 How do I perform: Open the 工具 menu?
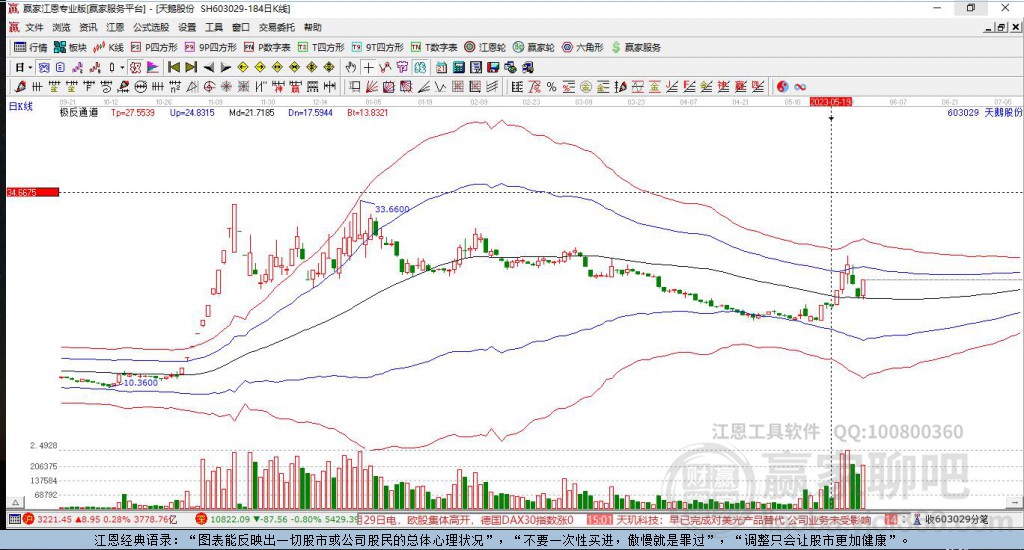click(214, 27)
